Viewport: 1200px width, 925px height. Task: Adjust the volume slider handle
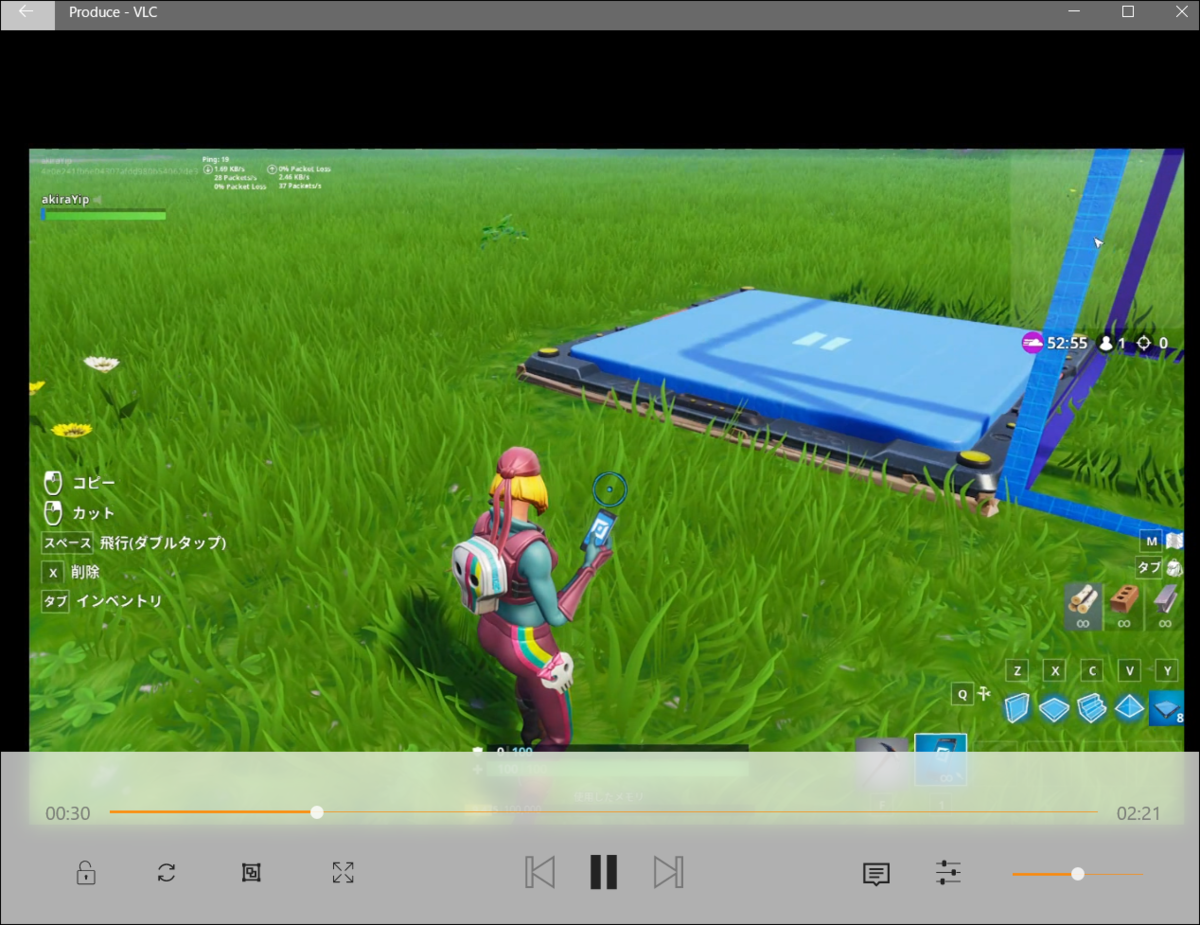(x=1077, y=873)
